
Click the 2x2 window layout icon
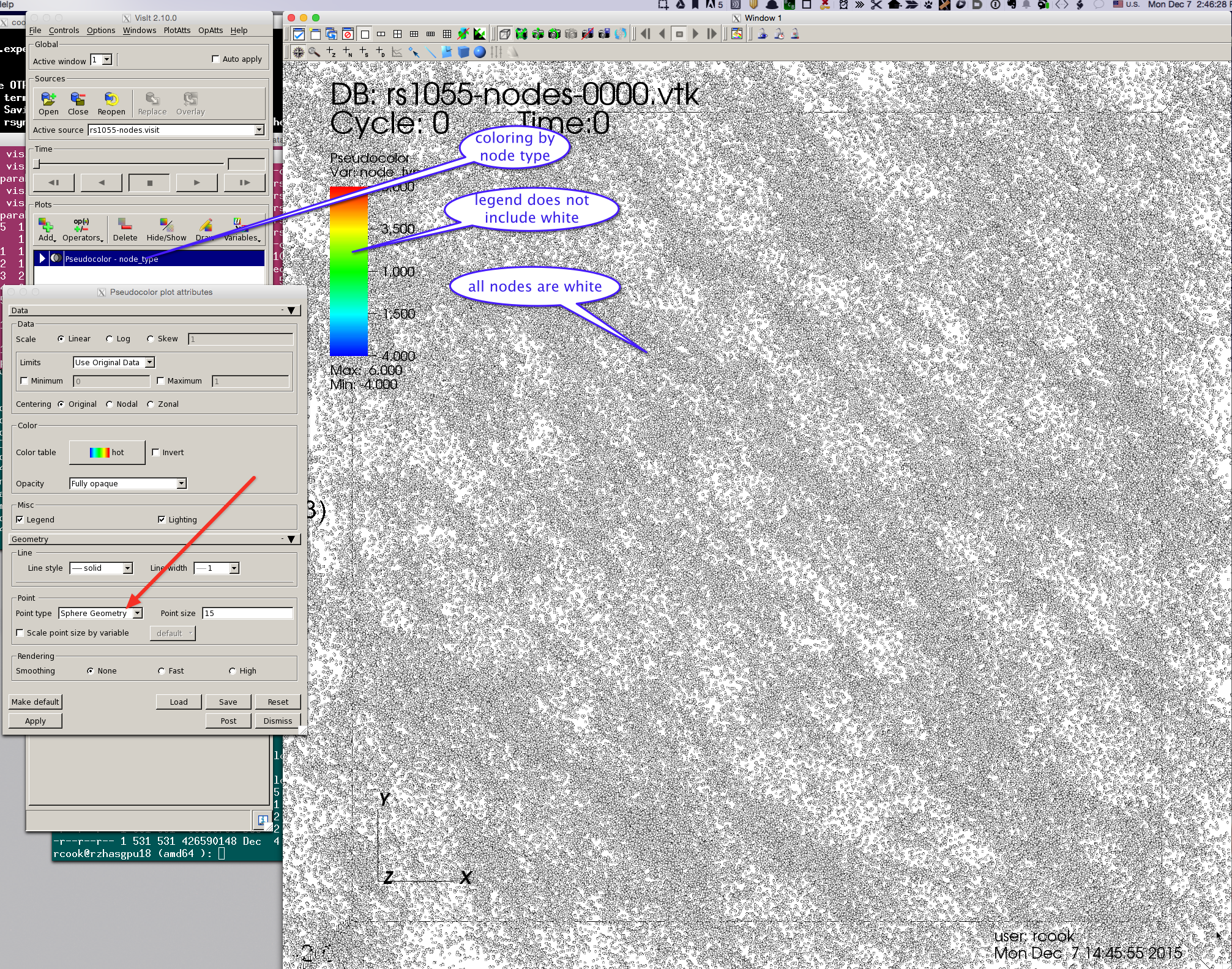click(x=397, y=34)
